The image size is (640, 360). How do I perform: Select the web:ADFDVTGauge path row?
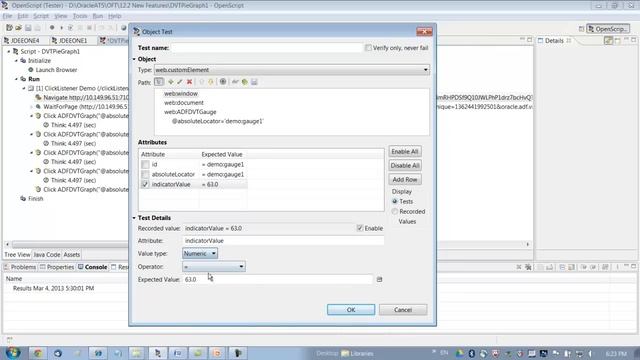190,112
